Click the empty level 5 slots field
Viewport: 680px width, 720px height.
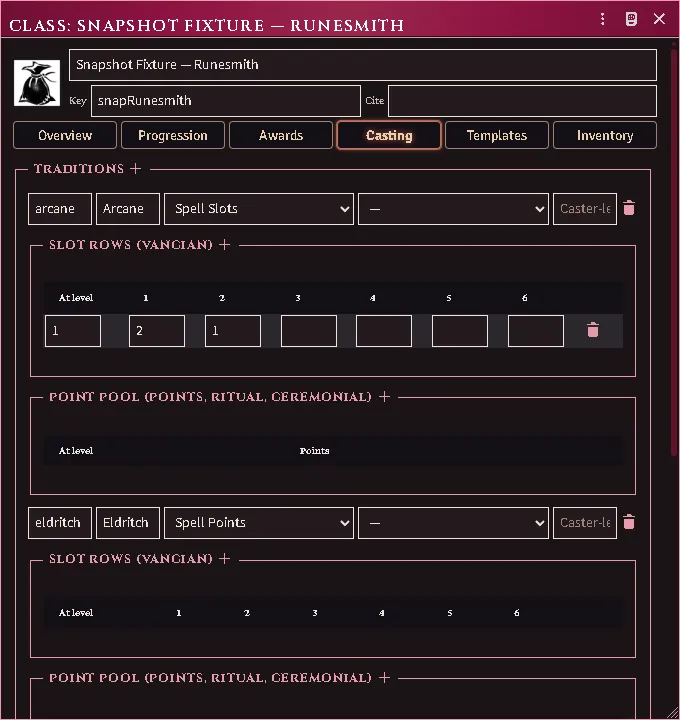(460, 331)
